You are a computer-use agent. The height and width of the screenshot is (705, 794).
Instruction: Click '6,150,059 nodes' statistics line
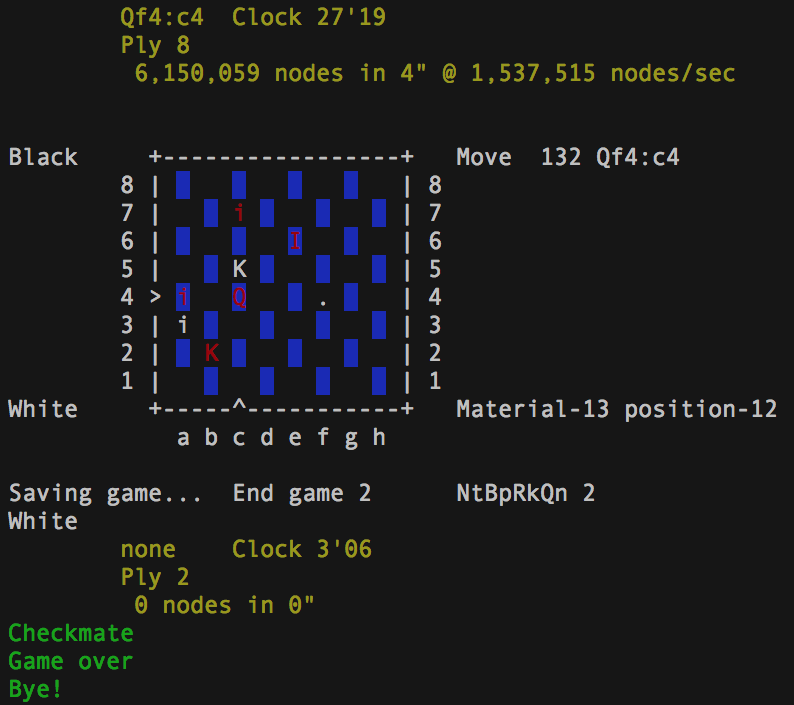point(434,73)
